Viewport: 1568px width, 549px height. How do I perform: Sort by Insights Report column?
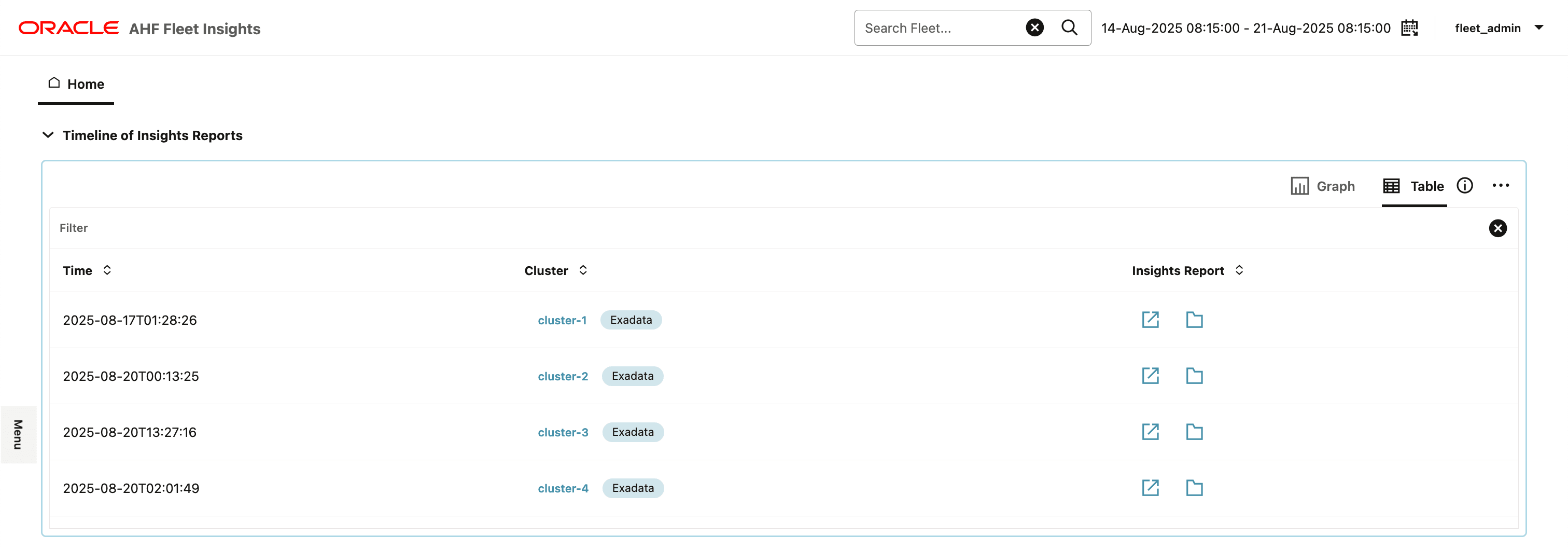click(x=1239, y=270)
